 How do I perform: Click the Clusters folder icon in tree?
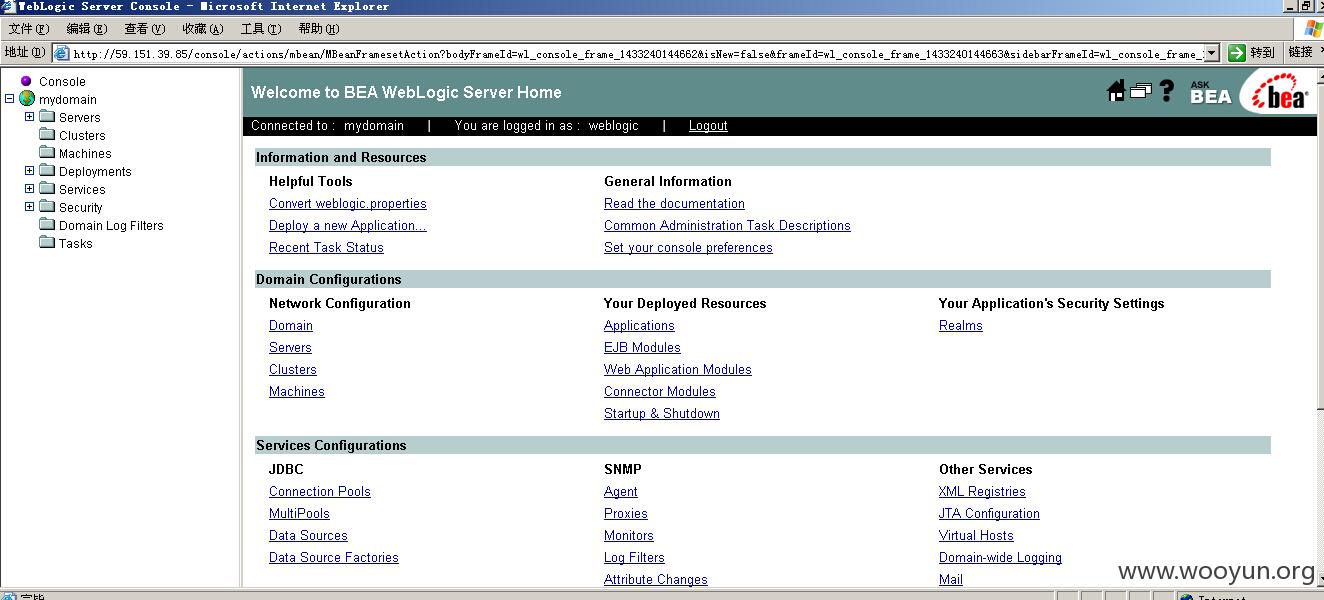click(47, 135)
